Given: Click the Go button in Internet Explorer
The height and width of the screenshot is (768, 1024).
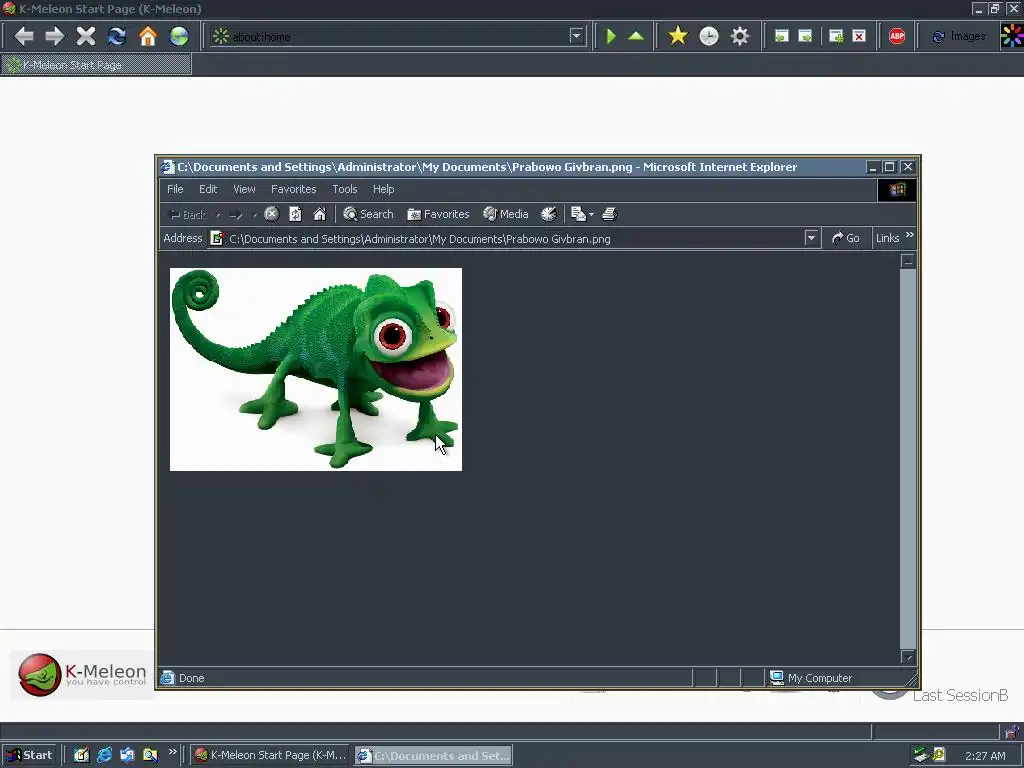Looking at the screenshot, I should click(845, 238).
